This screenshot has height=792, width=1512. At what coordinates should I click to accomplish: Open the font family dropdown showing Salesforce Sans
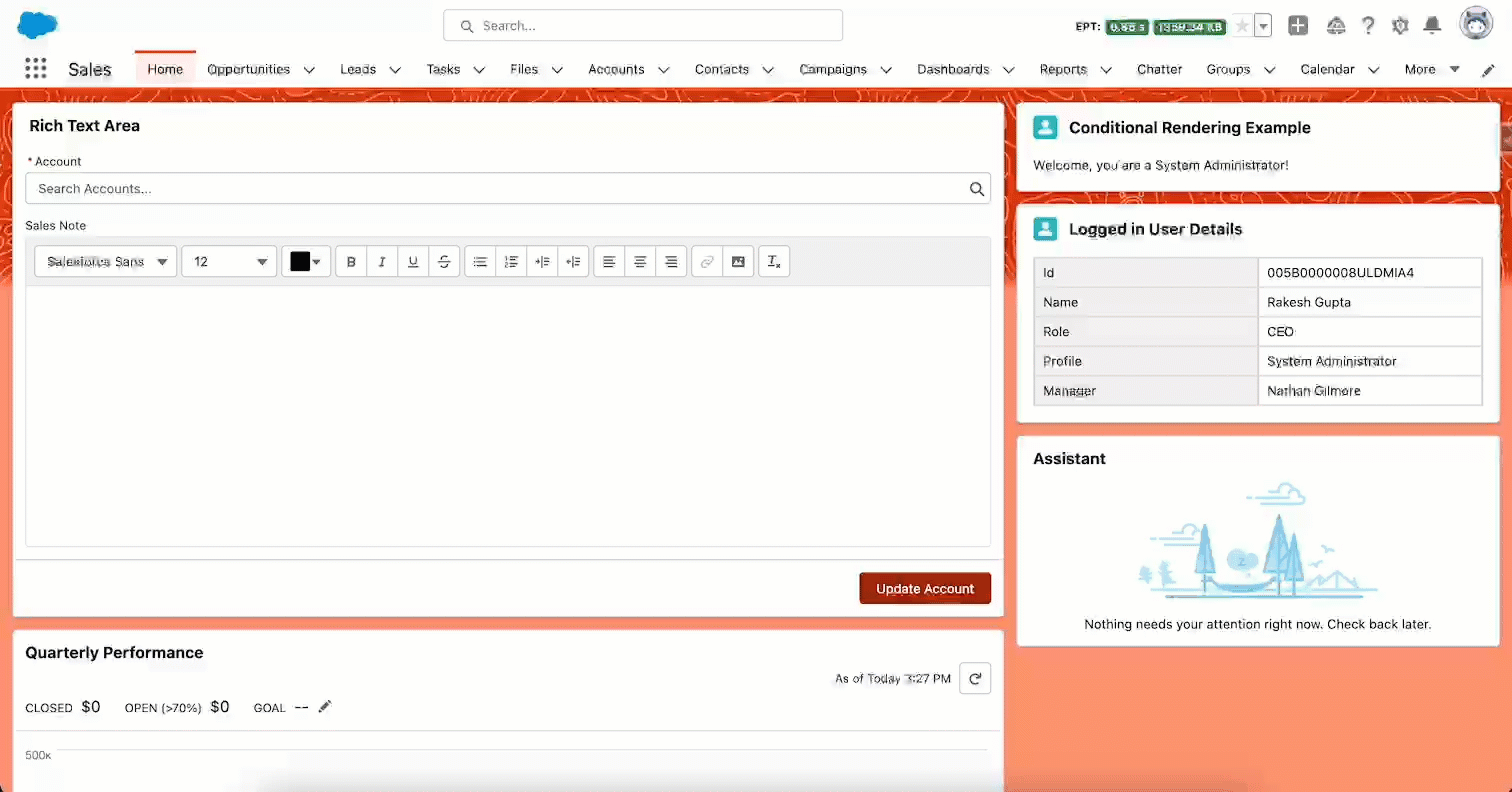105,261
